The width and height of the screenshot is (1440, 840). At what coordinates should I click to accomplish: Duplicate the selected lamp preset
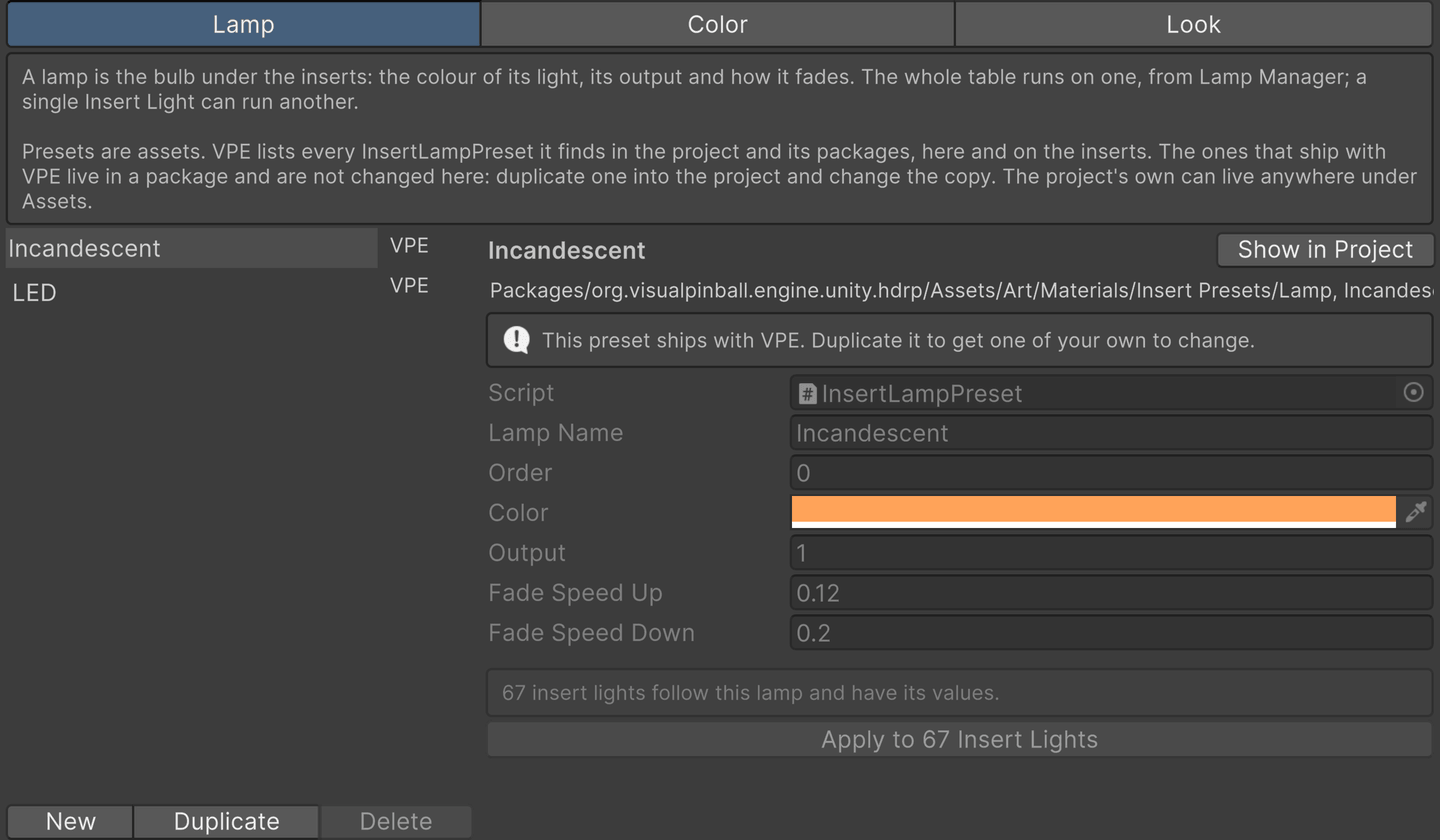point(226,822)
